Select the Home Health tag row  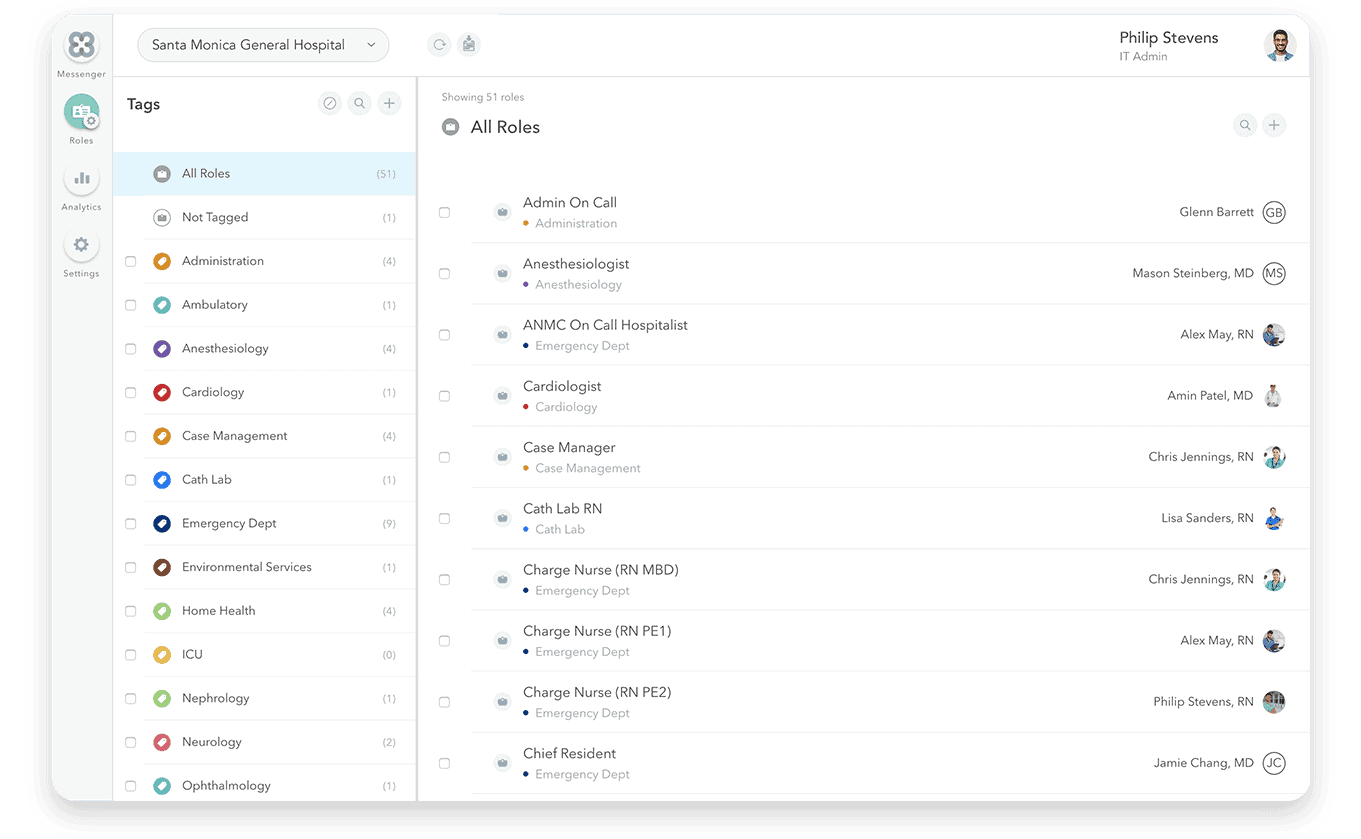click(264, 611)
